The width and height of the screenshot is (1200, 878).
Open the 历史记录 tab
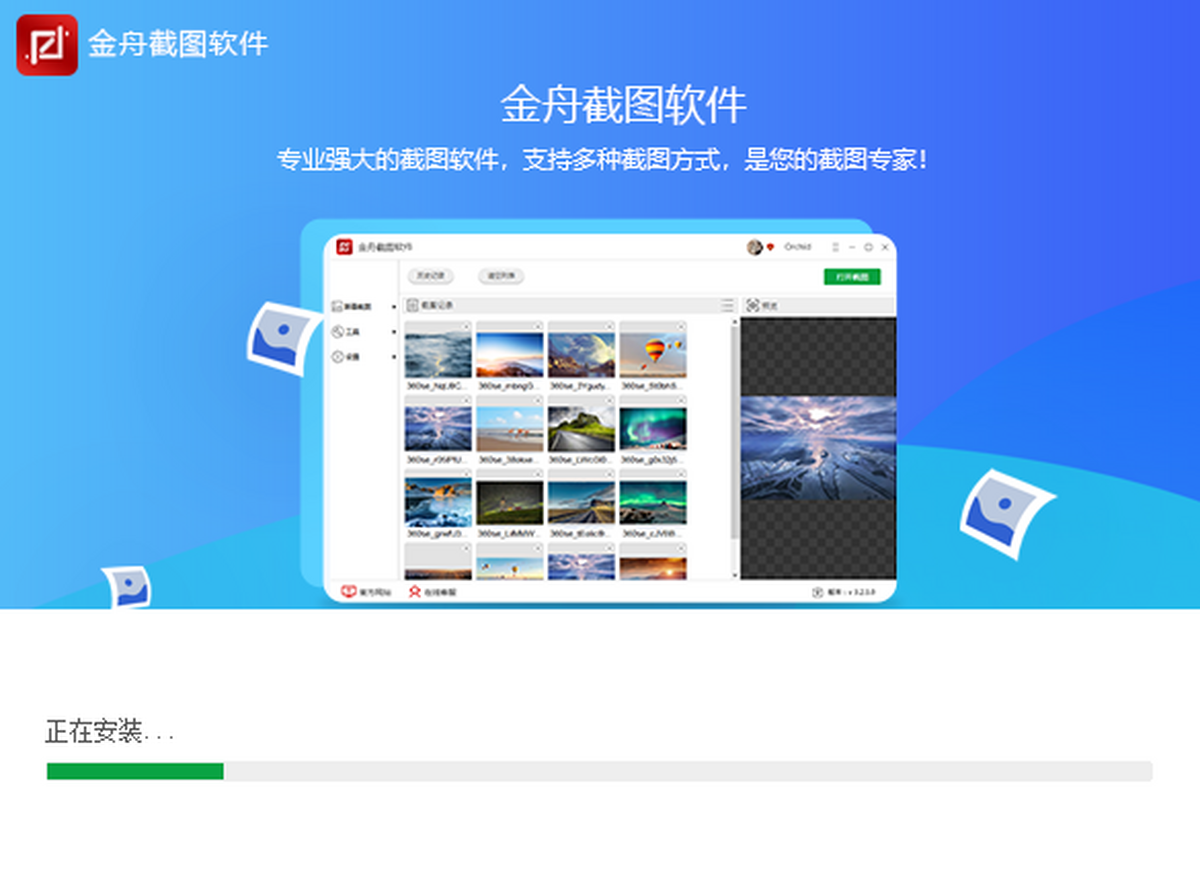coord(431,276)
